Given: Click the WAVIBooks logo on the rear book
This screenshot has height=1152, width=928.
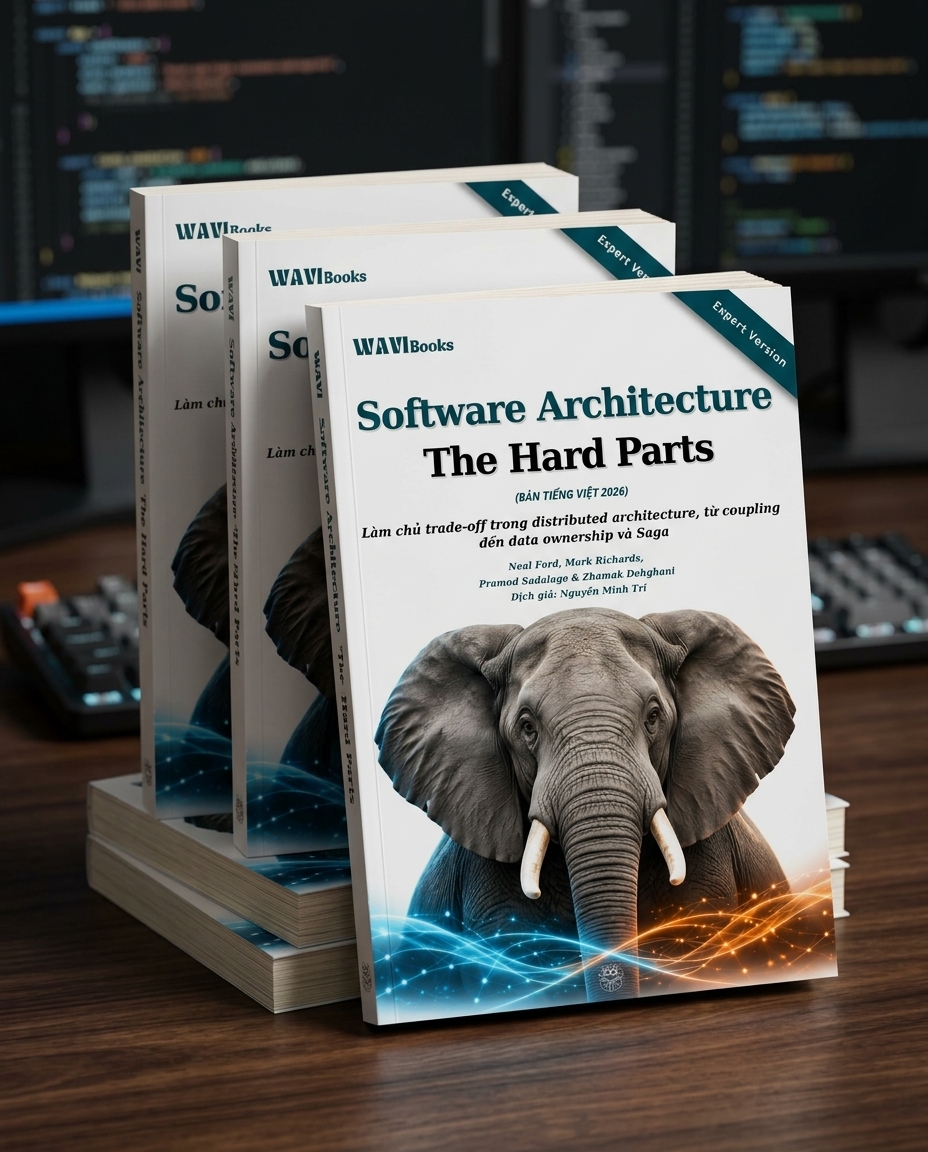Looking at the screenshot, I should click(x=223, y=231).
